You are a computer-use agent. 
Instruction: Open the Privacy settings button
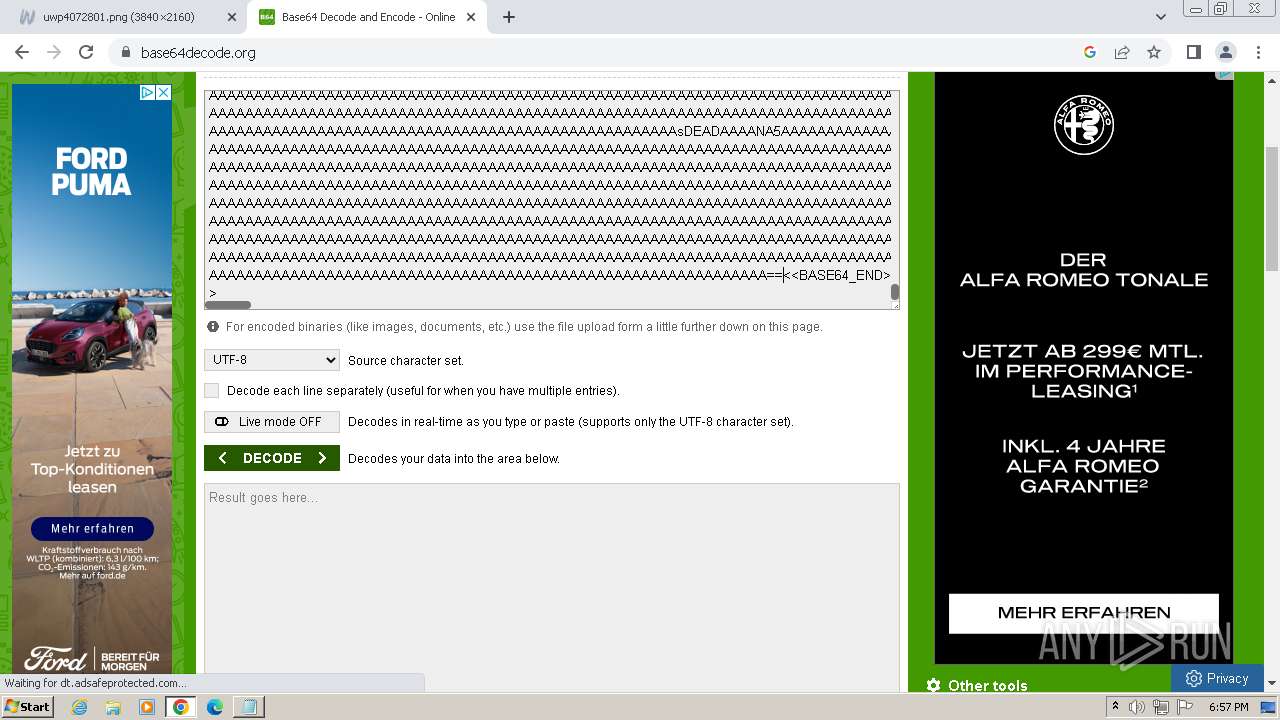pos(1217,678)
